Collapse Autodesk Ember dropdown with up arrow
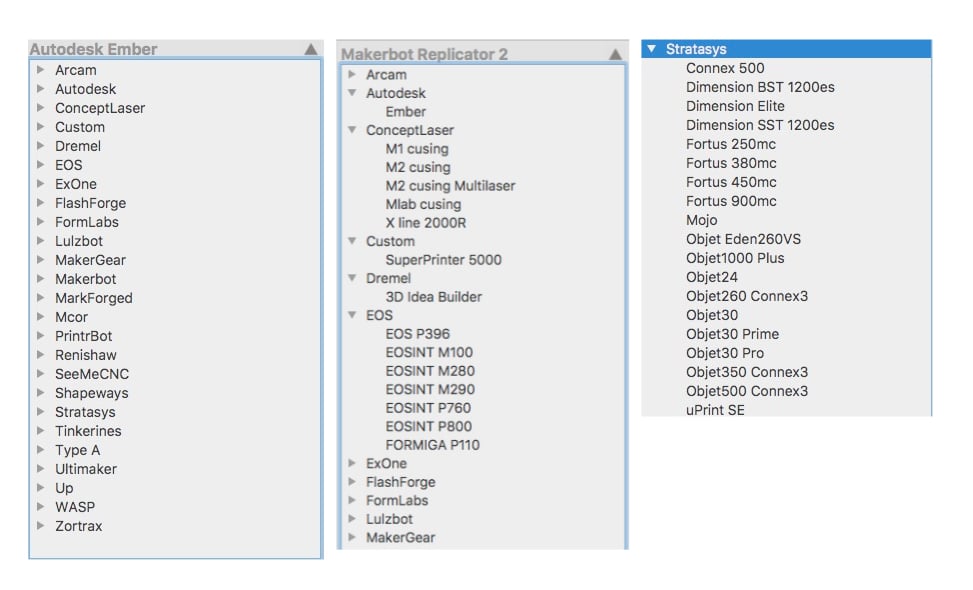973x590 pixels. point(311,49)
